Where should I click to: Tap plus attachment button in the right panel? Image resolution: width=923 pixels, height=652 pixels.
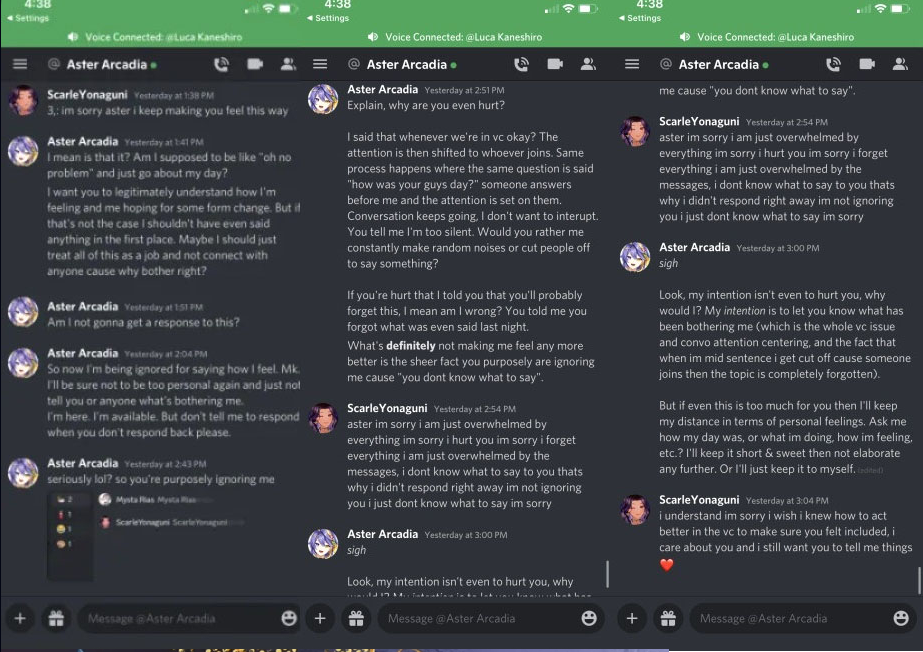(632, 618)
